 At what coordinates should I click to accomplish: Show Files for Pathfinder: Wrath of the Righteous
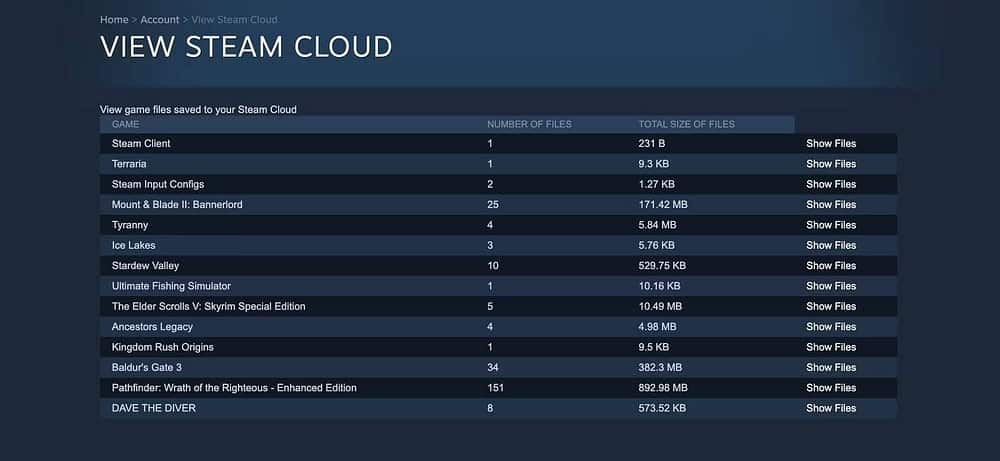[x=831, y=388]
